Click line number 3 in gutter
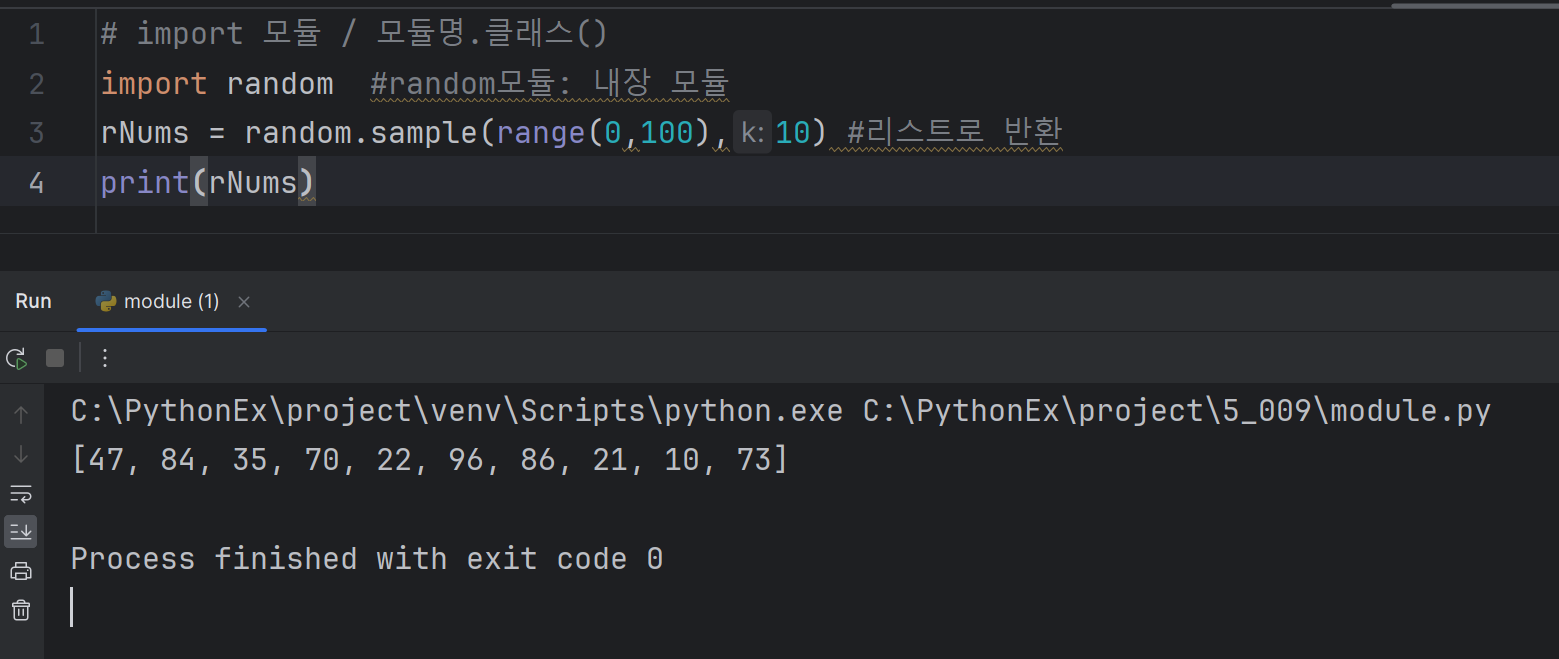This screenshot has width=1559, height=659. pyautogui.click(x=37, y=133)
